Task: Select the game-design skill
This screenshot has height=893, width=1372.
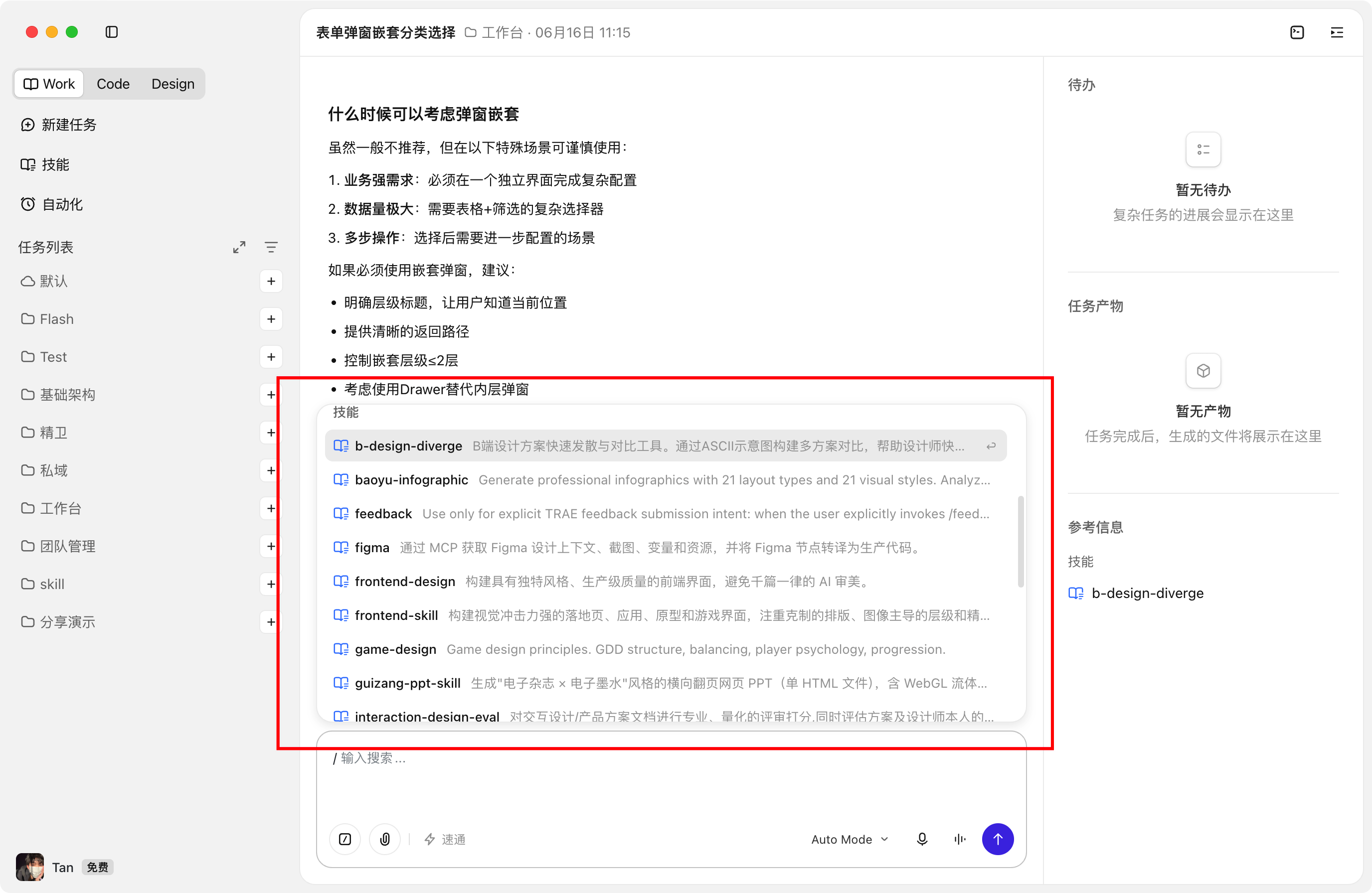Action: (x=666, y=649)
